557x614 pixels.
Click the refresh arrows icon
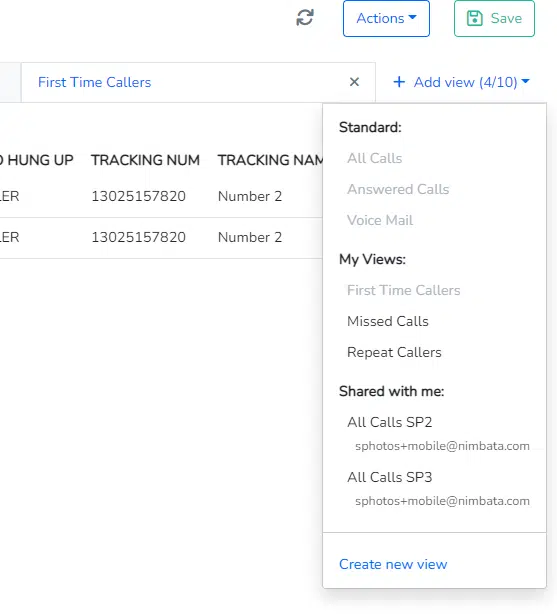(x=305, y=18)
